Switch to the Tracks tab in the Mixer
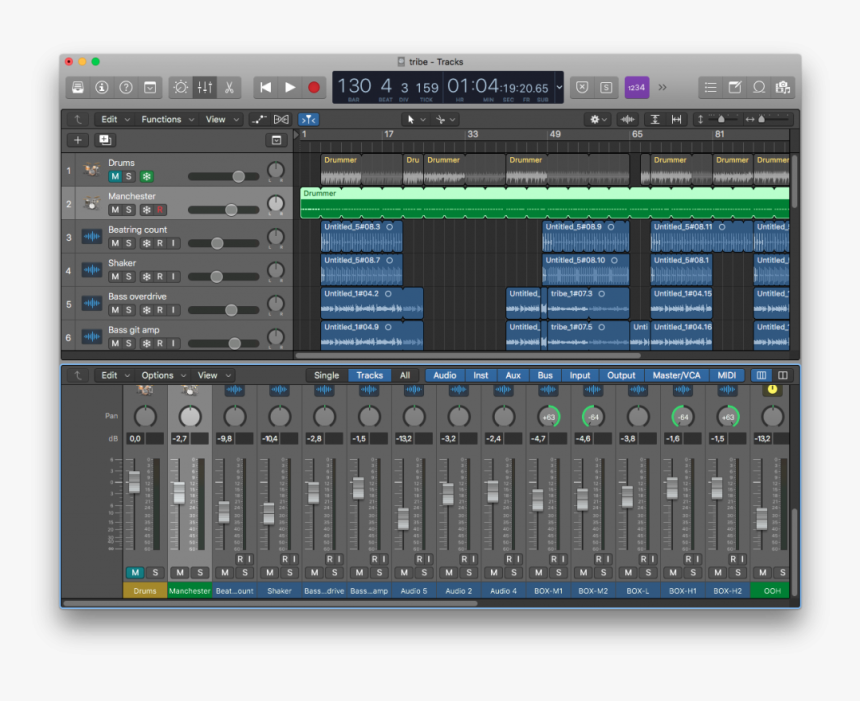Screen dimensions: 860x701 (x=370, y=375)
